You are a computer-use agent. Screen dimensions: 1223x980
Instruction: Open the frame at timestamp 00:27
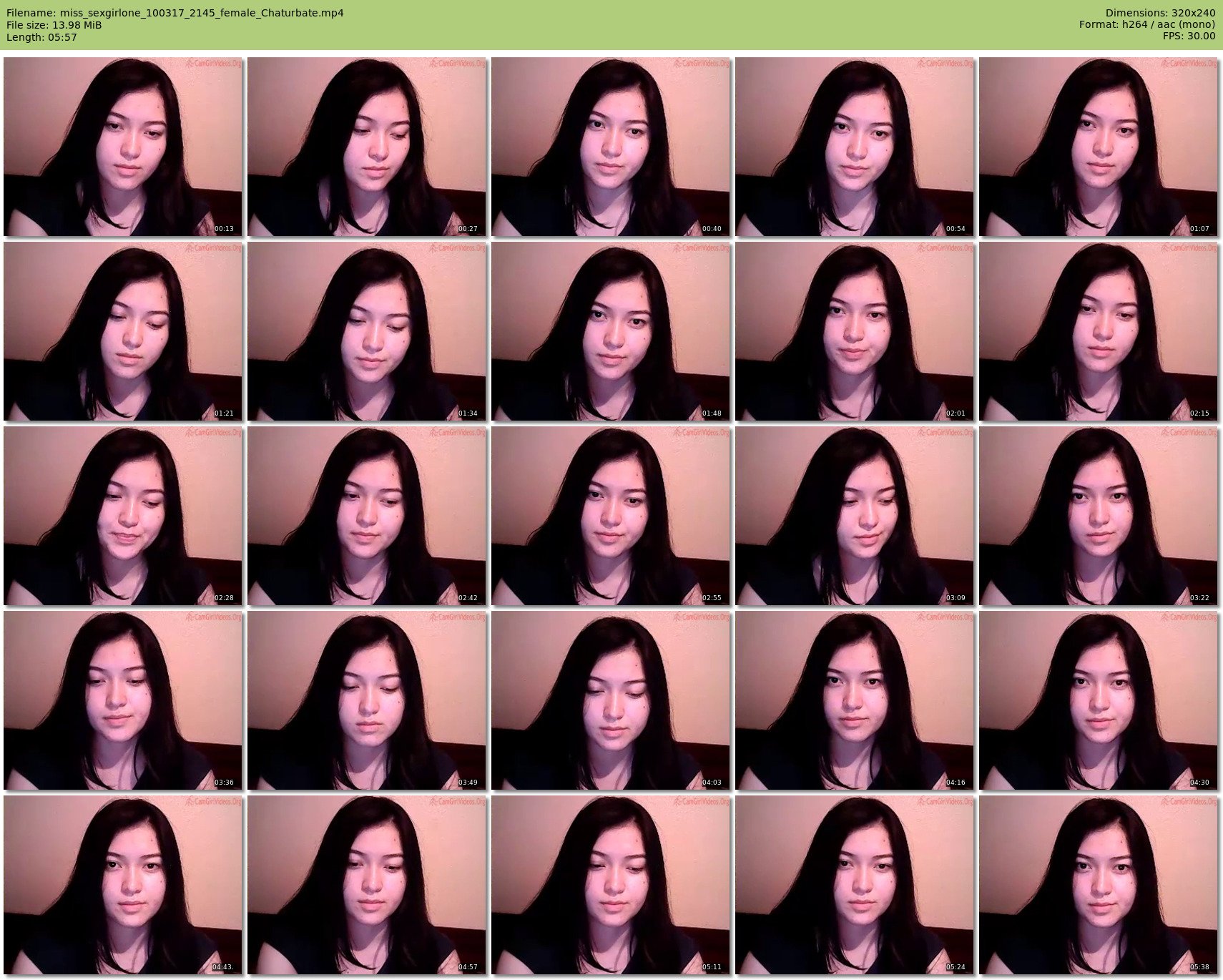coord(367,147)
